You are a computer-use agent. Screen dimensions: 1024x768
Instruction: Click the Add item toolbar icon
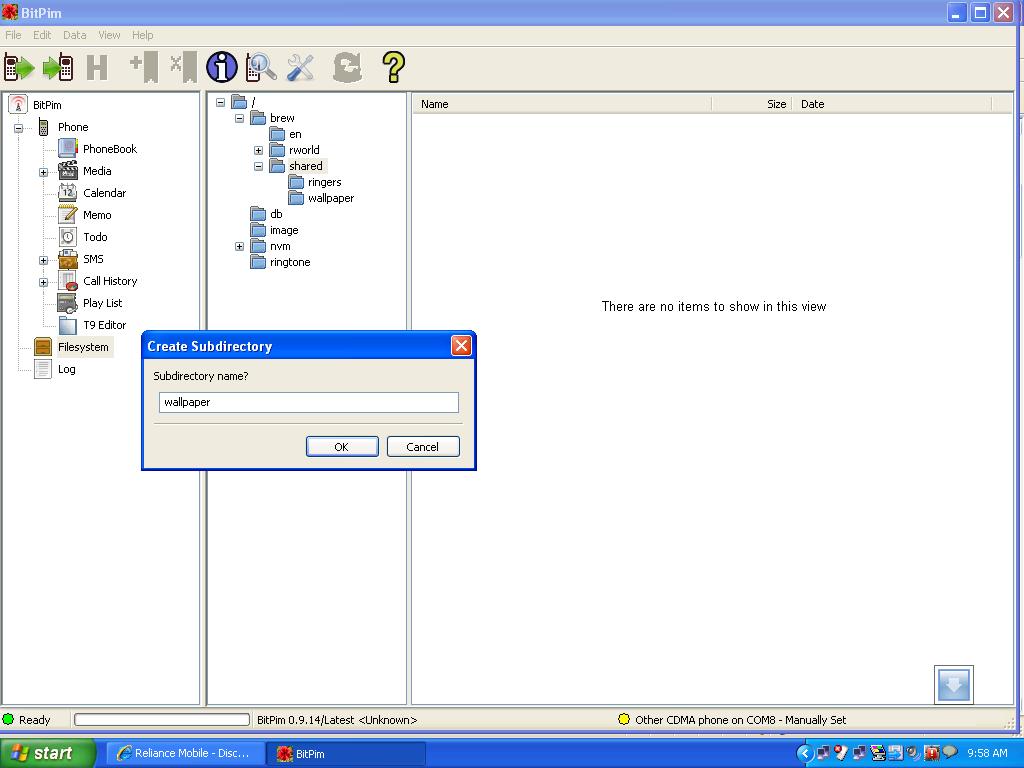tap(144, 67)
